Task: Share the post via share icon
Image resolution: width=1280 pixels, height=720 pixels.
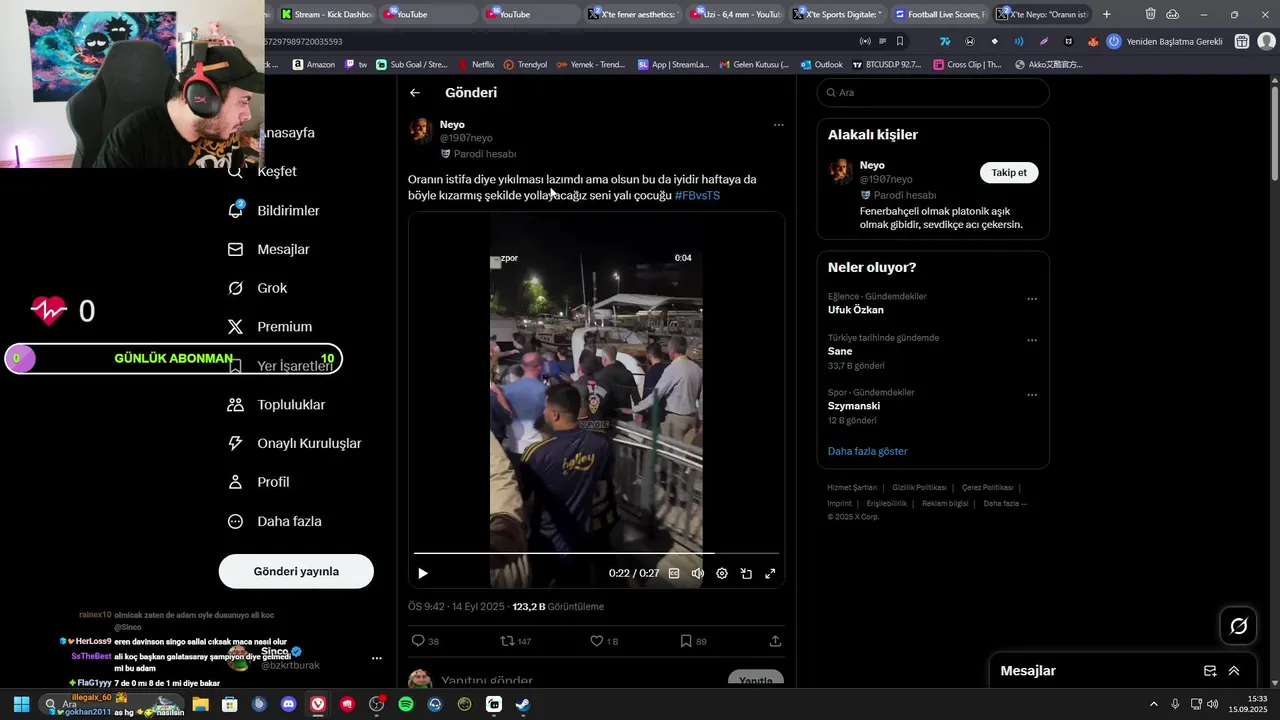Action: [x=775, y=641]
